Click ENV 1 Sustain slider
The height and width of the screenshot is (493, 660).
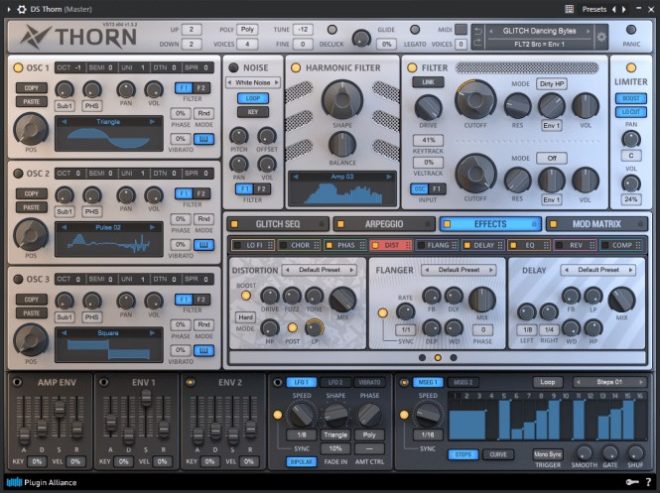coord(146,396)
